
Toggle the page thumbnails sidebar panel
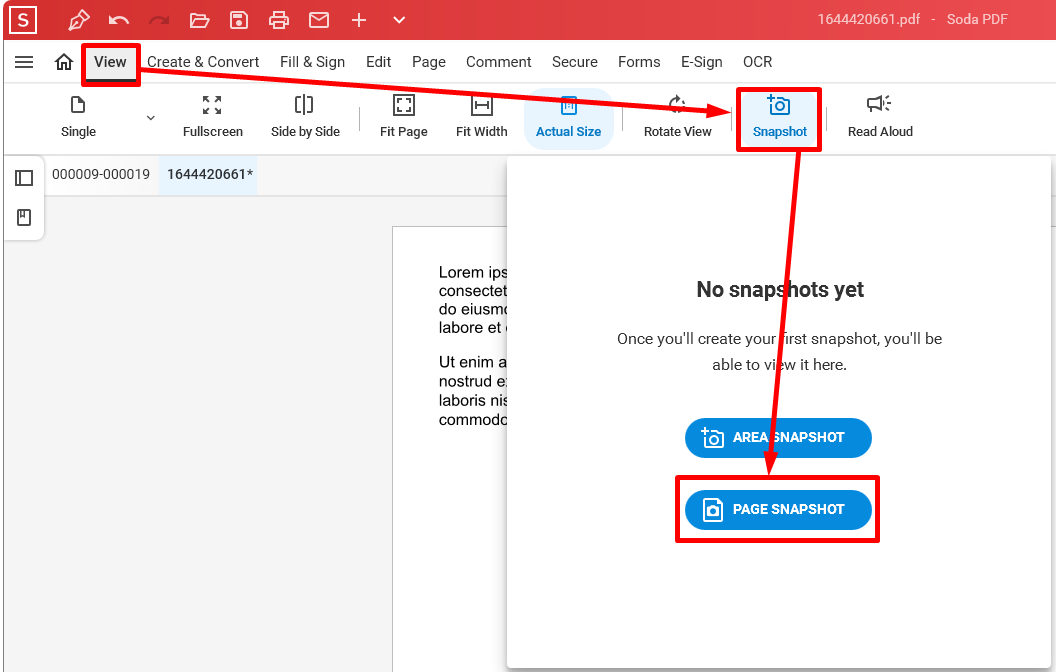(24, 178)
